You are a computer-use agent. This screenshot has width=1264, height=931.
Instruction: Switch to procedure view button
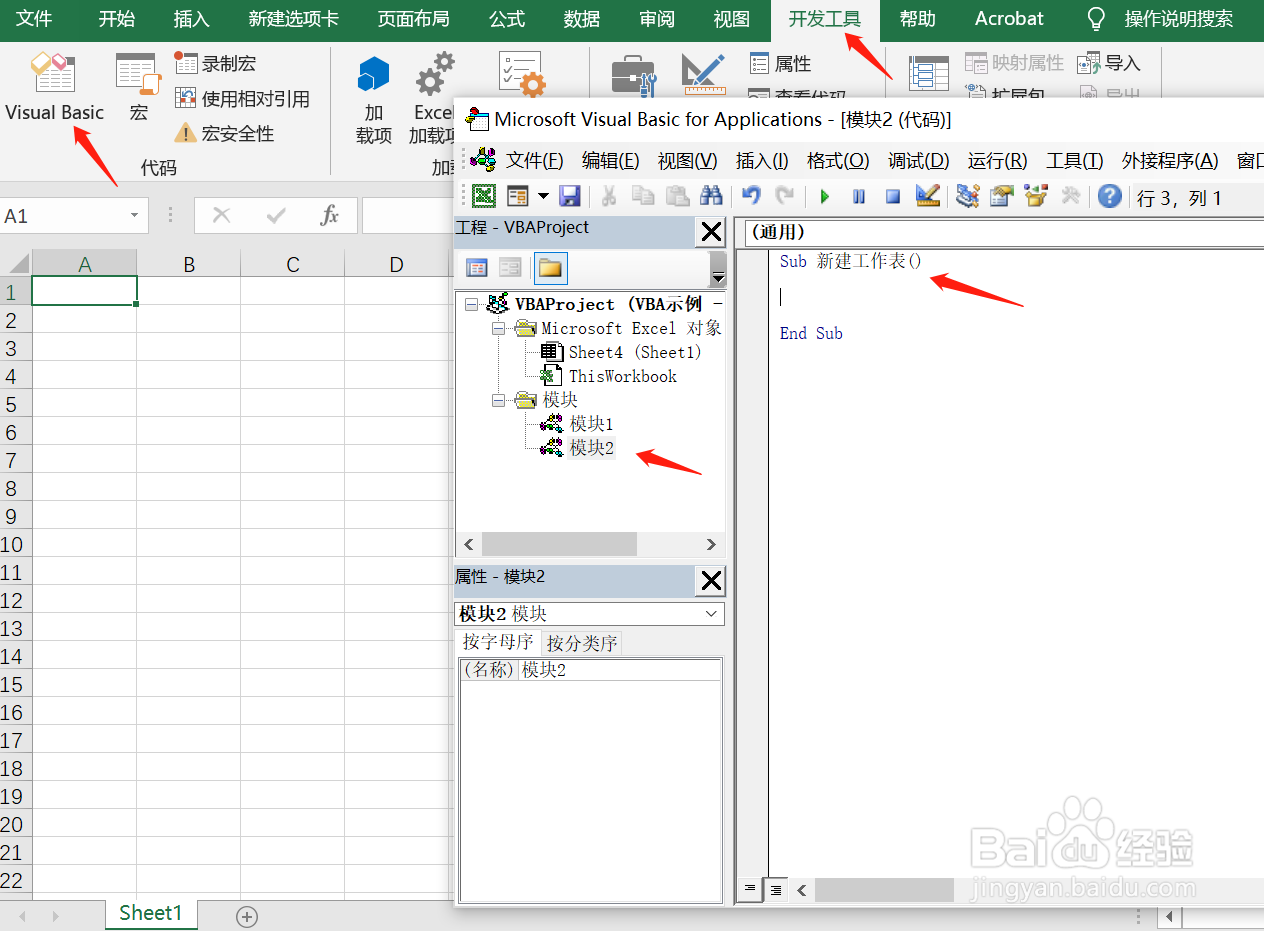coord(749,888)
